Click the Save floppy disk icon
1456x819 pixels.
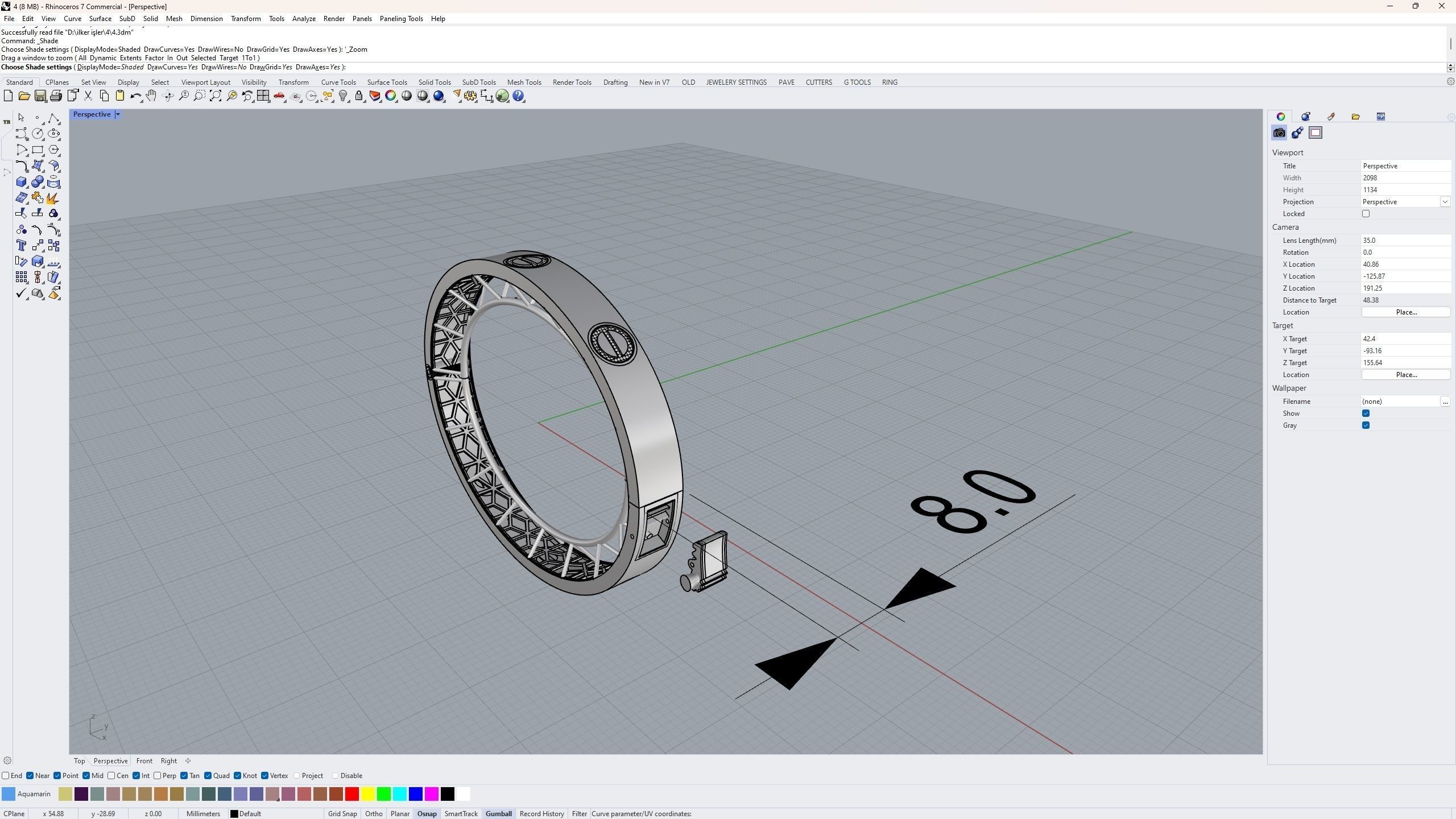[x=40, y=96]
